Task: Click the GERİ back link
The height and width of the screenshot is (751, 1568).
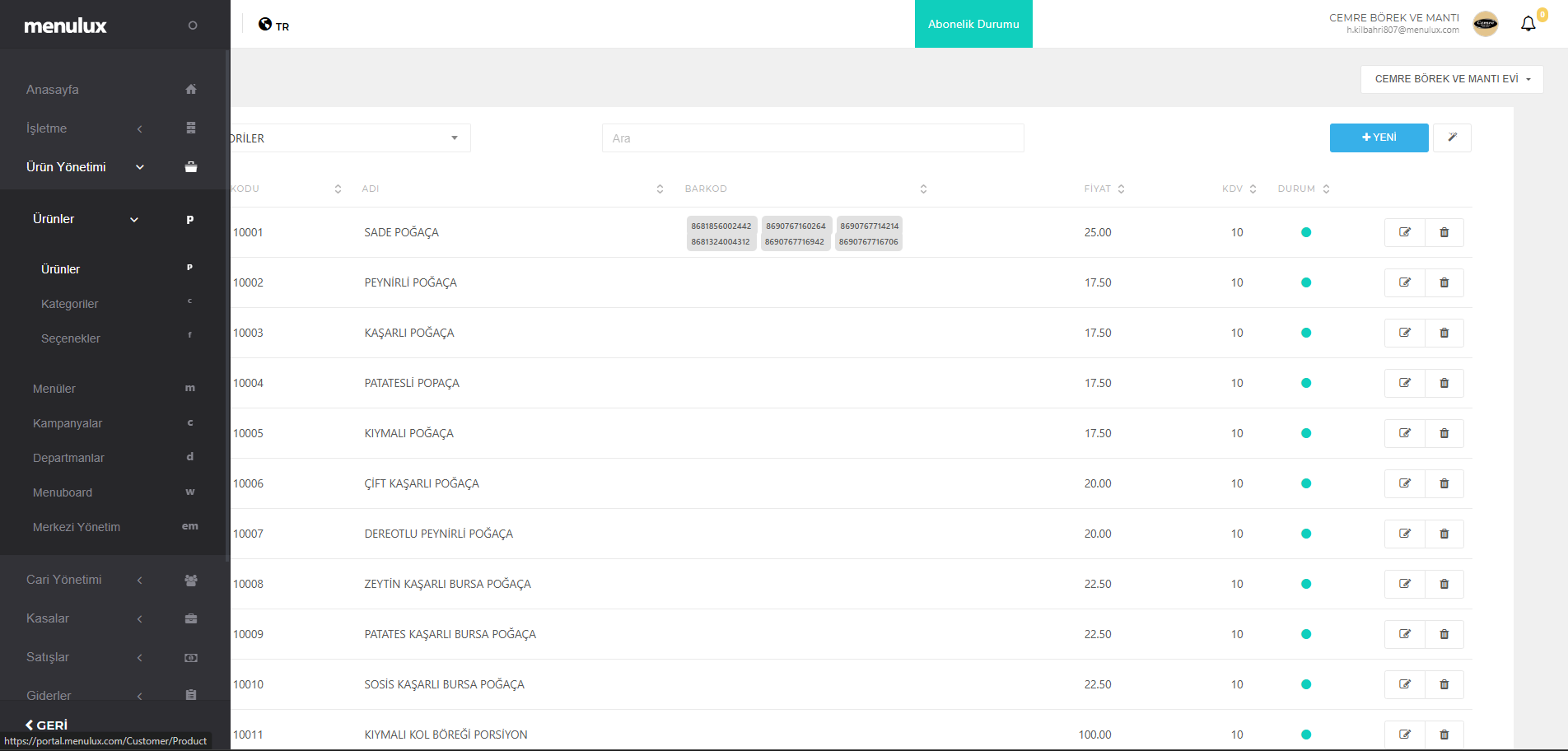Action: click(47, 725)
